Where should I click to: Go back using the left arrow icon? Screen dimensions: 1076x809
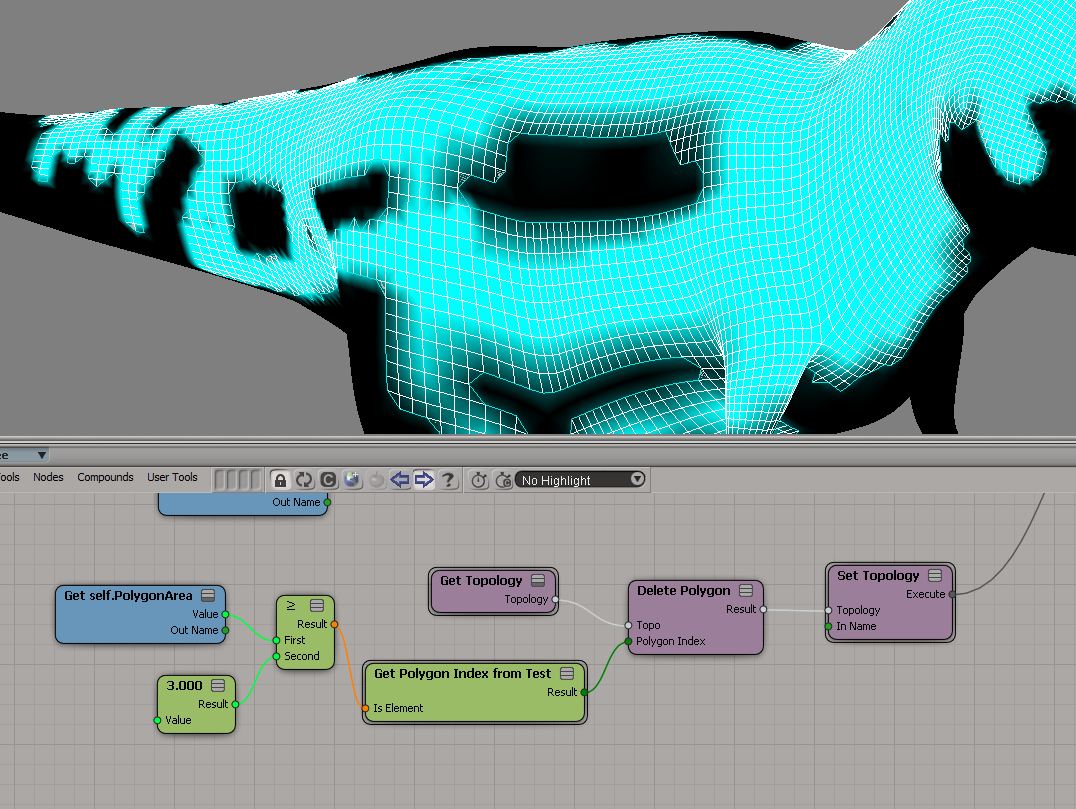[x=400, y=480]
